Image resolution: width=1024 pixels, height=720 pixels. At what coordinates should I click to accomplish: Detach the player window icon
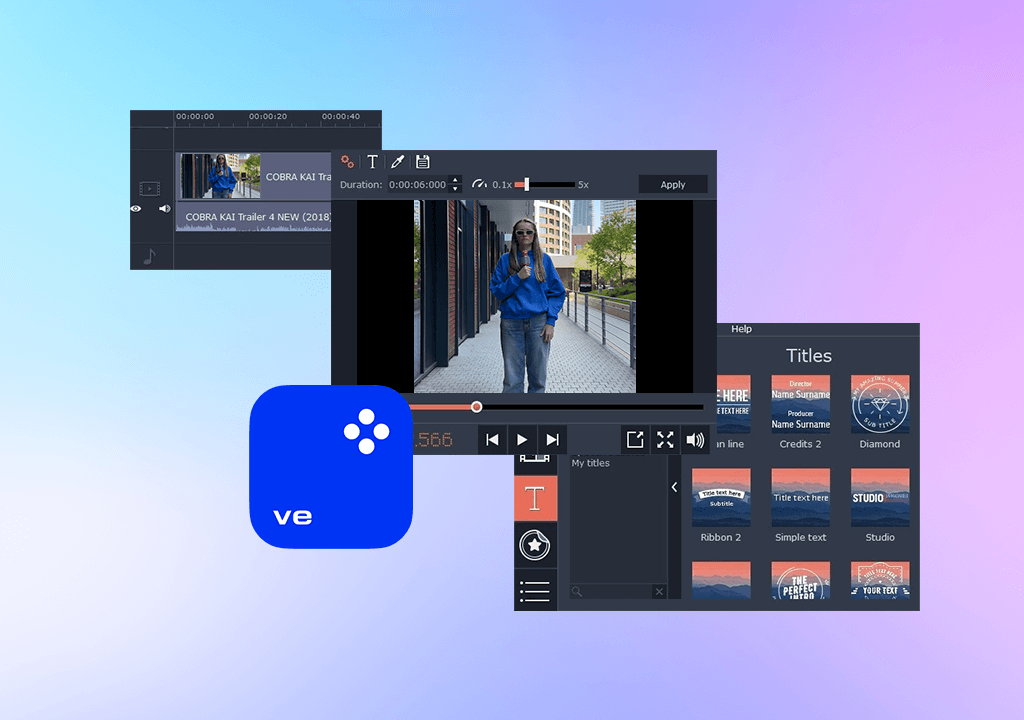click(x=635, y=440)
